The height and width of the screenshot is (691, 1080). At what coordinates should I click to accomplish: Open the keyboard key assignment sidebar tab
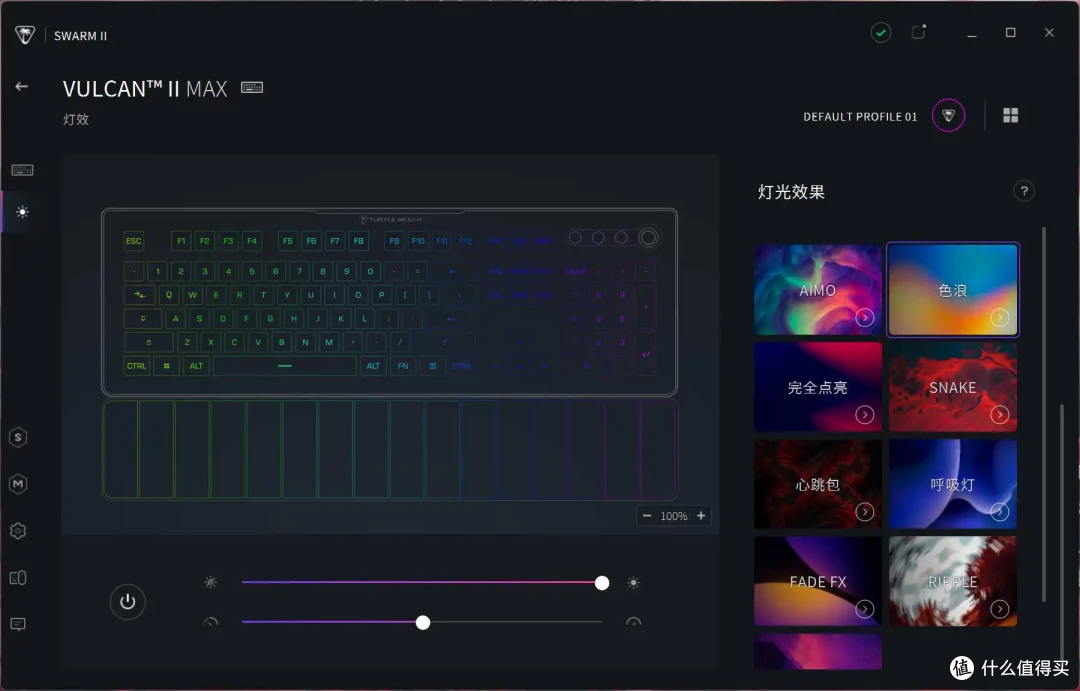22,169
